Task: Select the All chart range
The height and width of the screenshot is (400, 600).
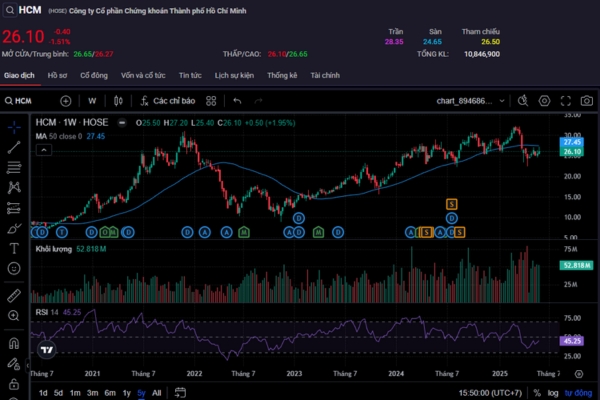Action: pos(157,393)
